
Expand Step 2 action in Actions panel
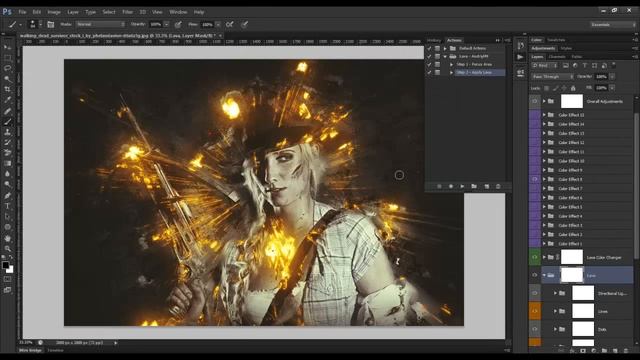pyautogui.click(x=451, y=72)
